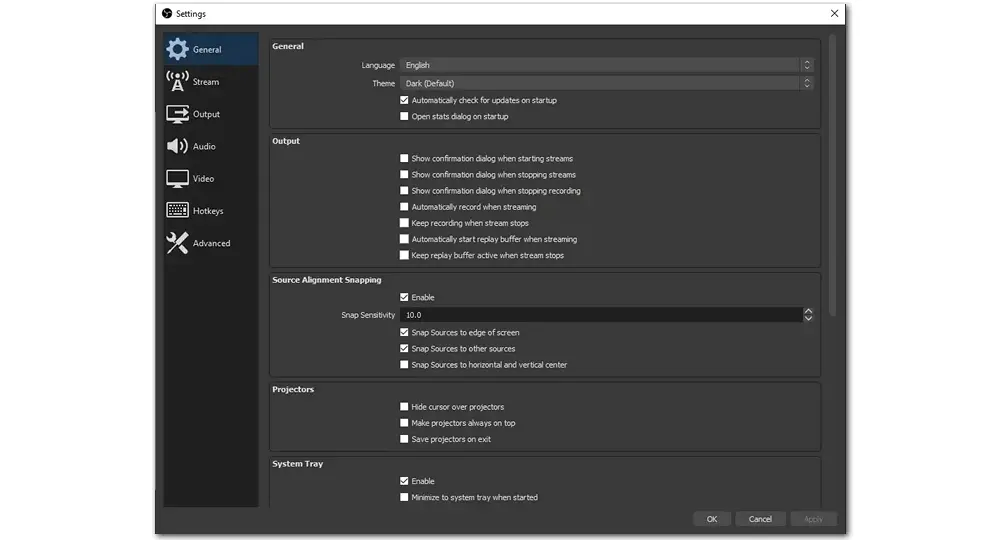Click the Hotkeys keyboard icon
1000x540 pixels.
pos(177,210)
